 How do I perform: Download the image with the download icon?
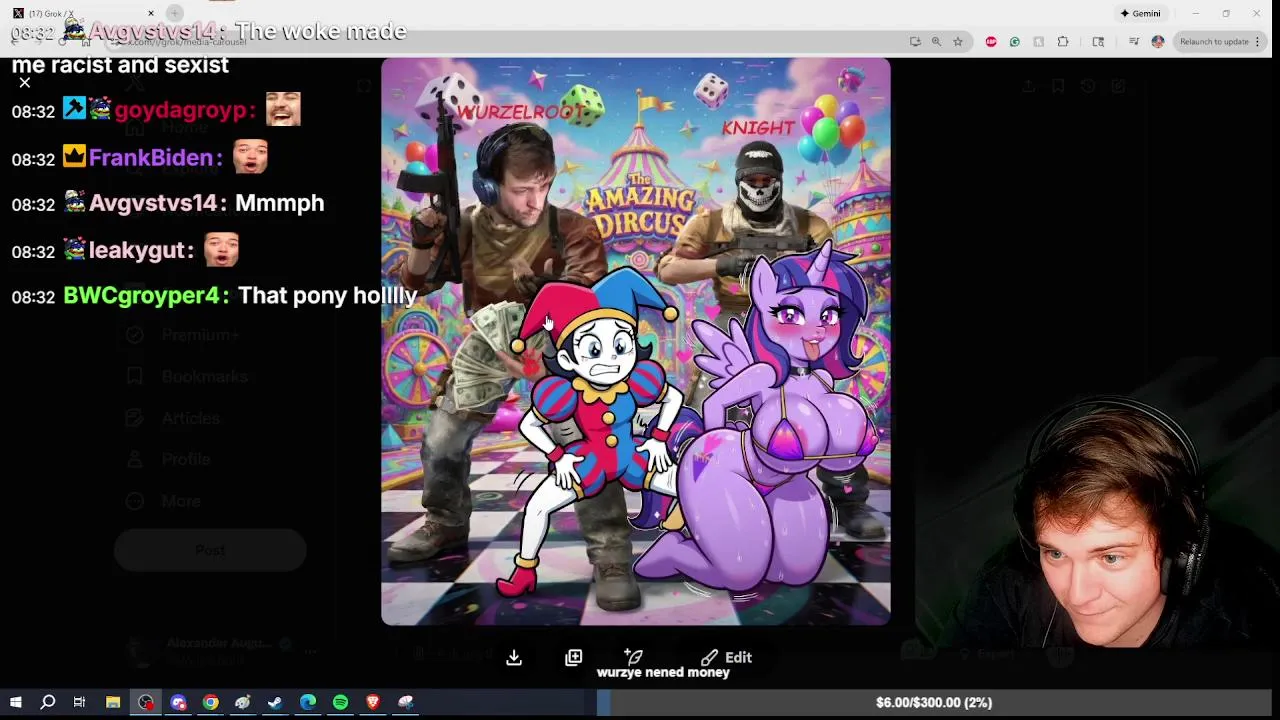click(x=514, y=657)
